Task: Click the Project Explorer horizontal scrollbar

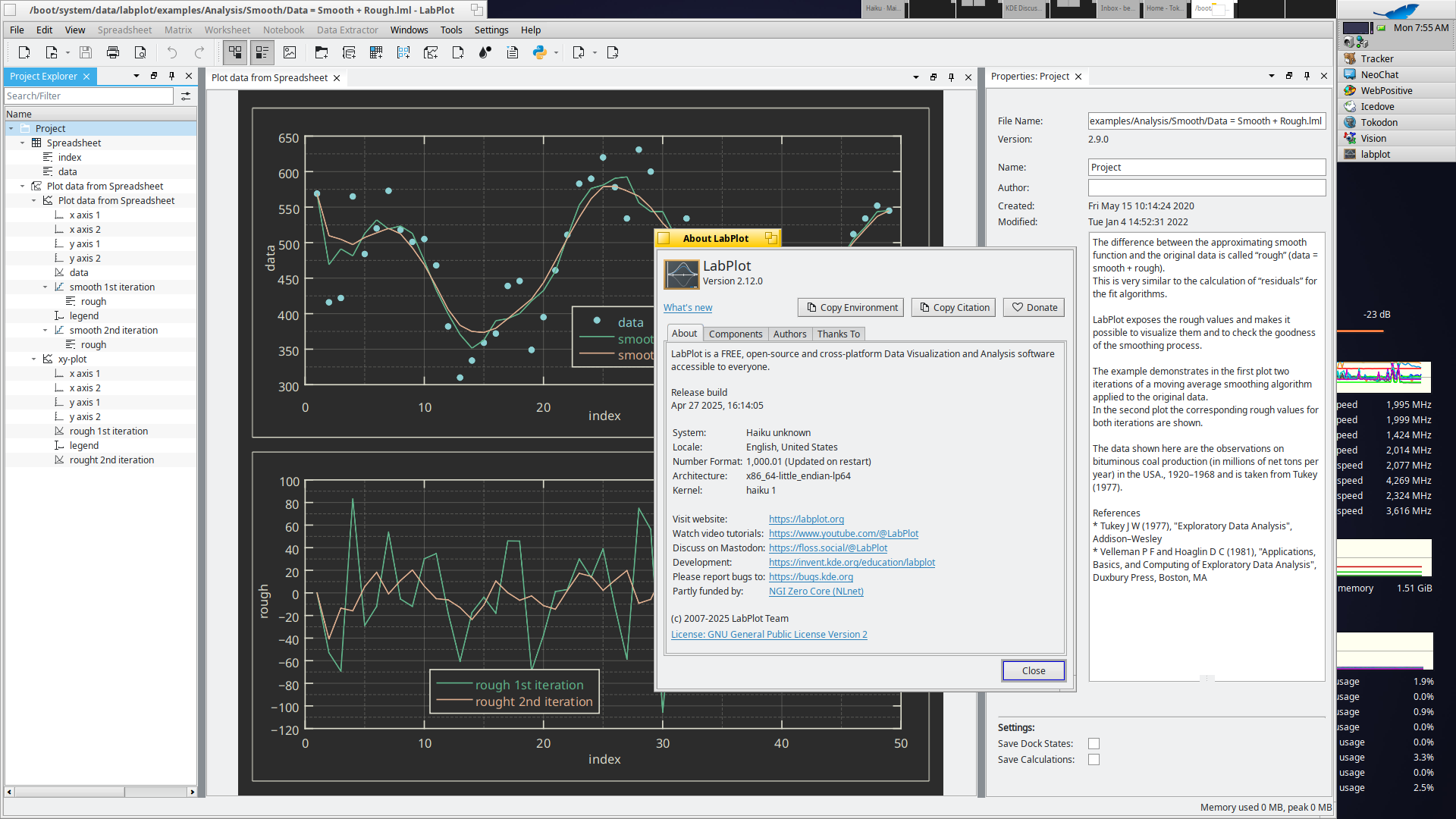Action: (x=68, y=792)
